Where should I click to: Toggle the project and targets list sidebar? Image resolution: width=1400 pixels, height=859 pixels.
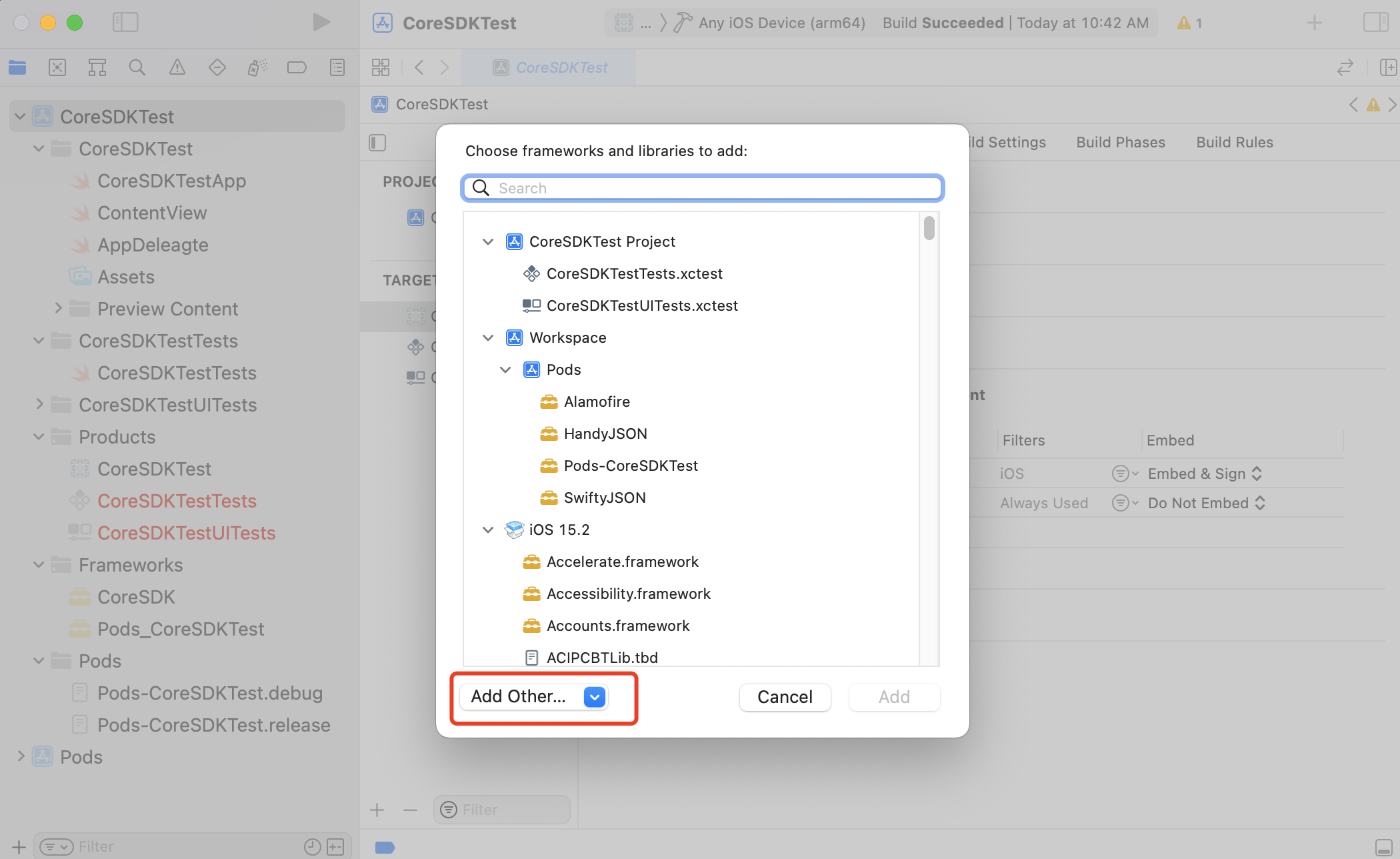(x=377, y=143)
